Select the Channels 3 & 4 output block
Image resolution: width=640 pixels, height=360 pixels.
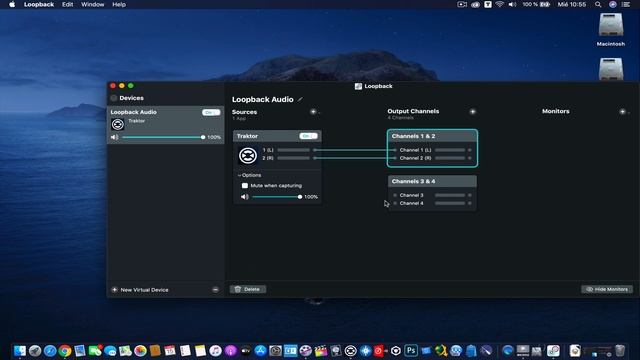tap(432, 193)
